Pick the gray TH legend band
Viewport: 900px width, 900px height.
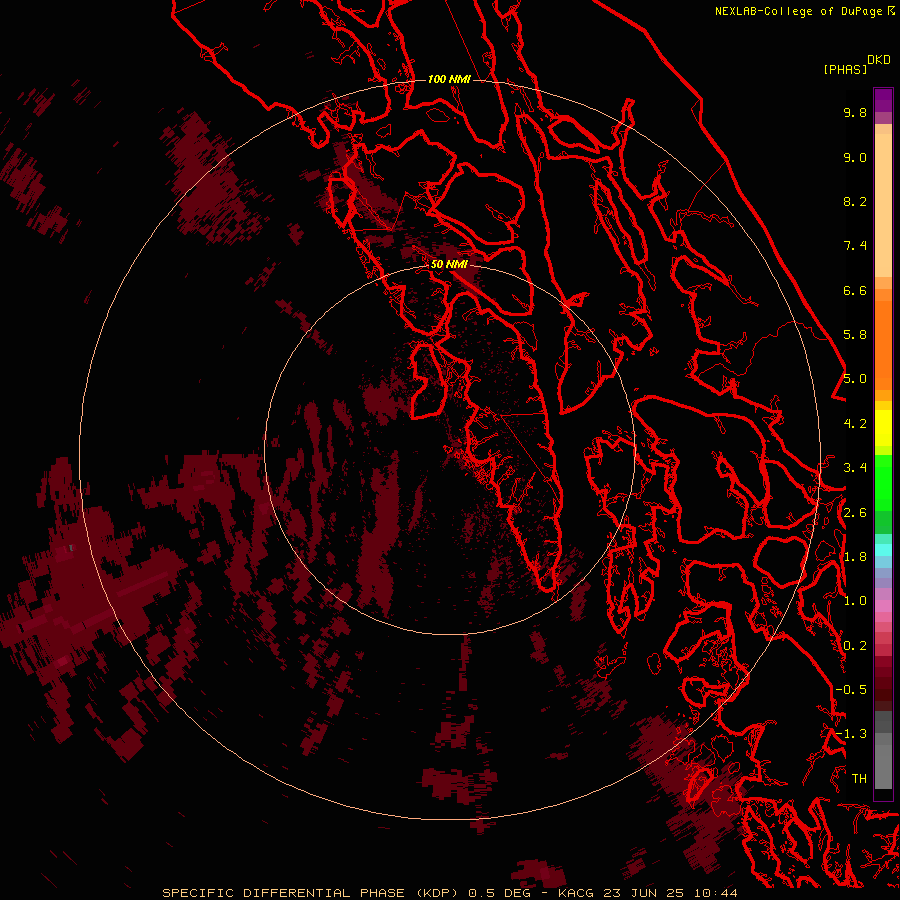pyautogui.click(x=883, y=766)
